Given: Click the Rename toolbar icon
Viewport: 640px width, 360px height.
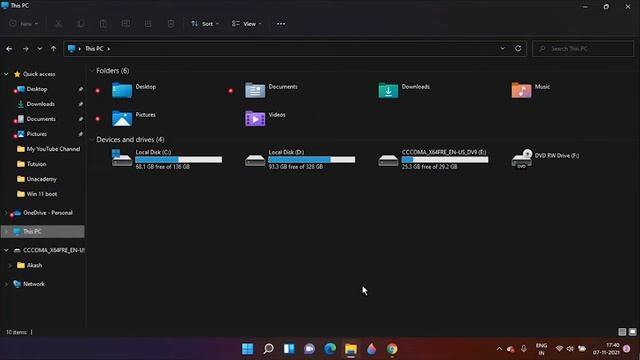Looking at the screenshot, I should coord(126,24).
